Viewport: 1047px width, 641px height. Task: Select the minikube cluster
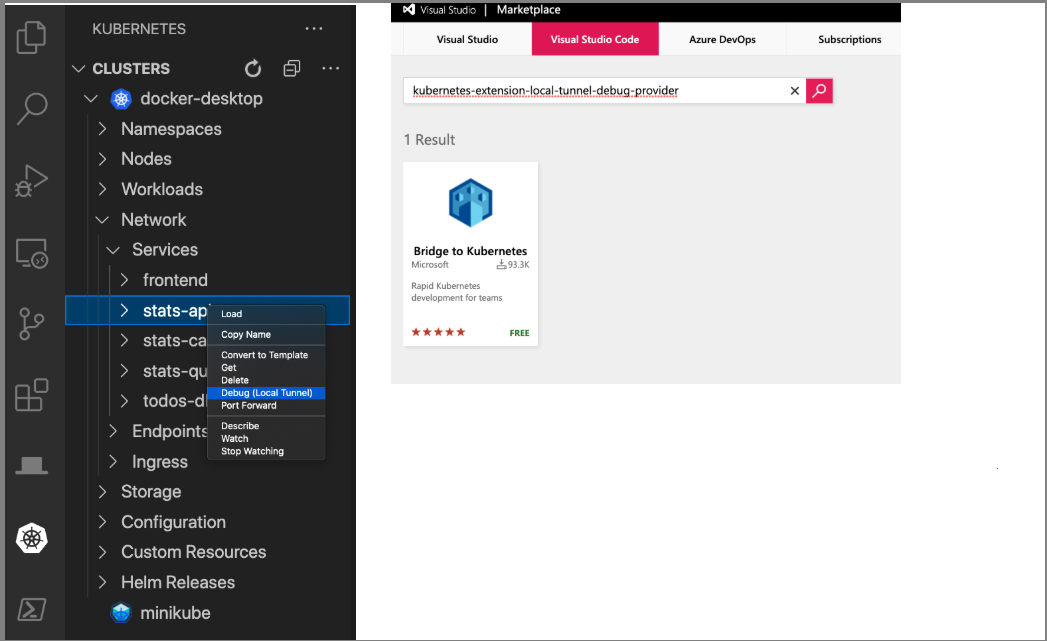click(x=175, y=613)
